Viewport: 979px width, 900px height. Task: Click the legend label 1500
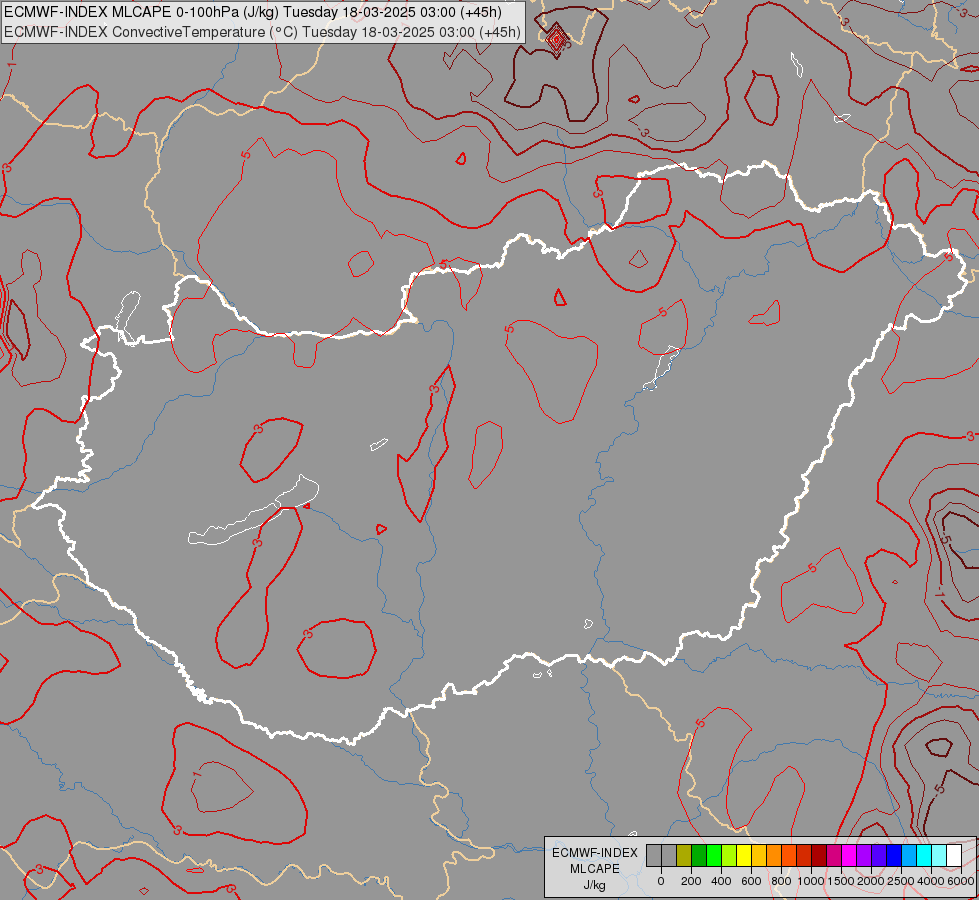[840, 881]
